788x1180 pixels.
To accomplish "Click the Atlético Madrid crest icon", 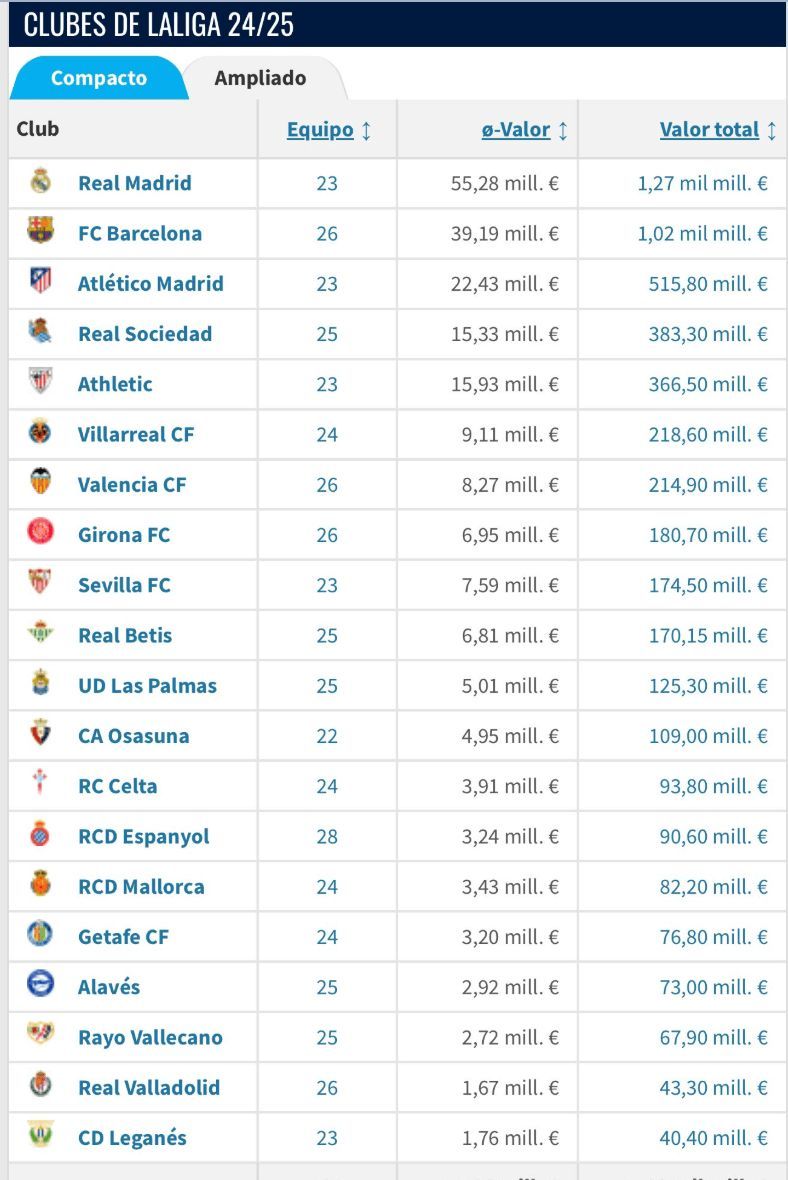I will coord(40,283).
